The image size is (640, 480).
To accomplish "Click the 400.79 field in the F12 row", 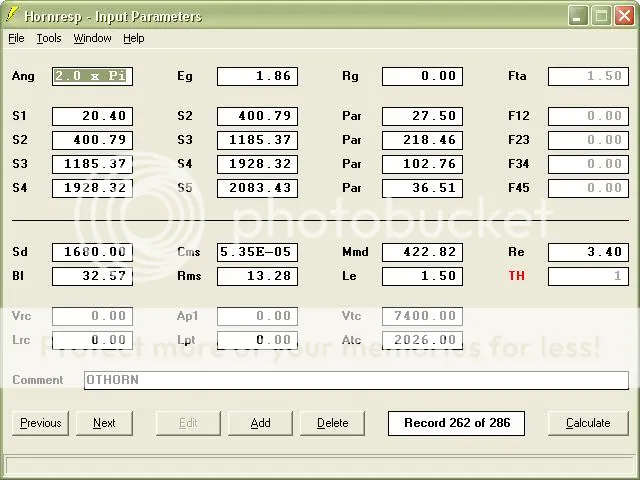I will (258, 116).
